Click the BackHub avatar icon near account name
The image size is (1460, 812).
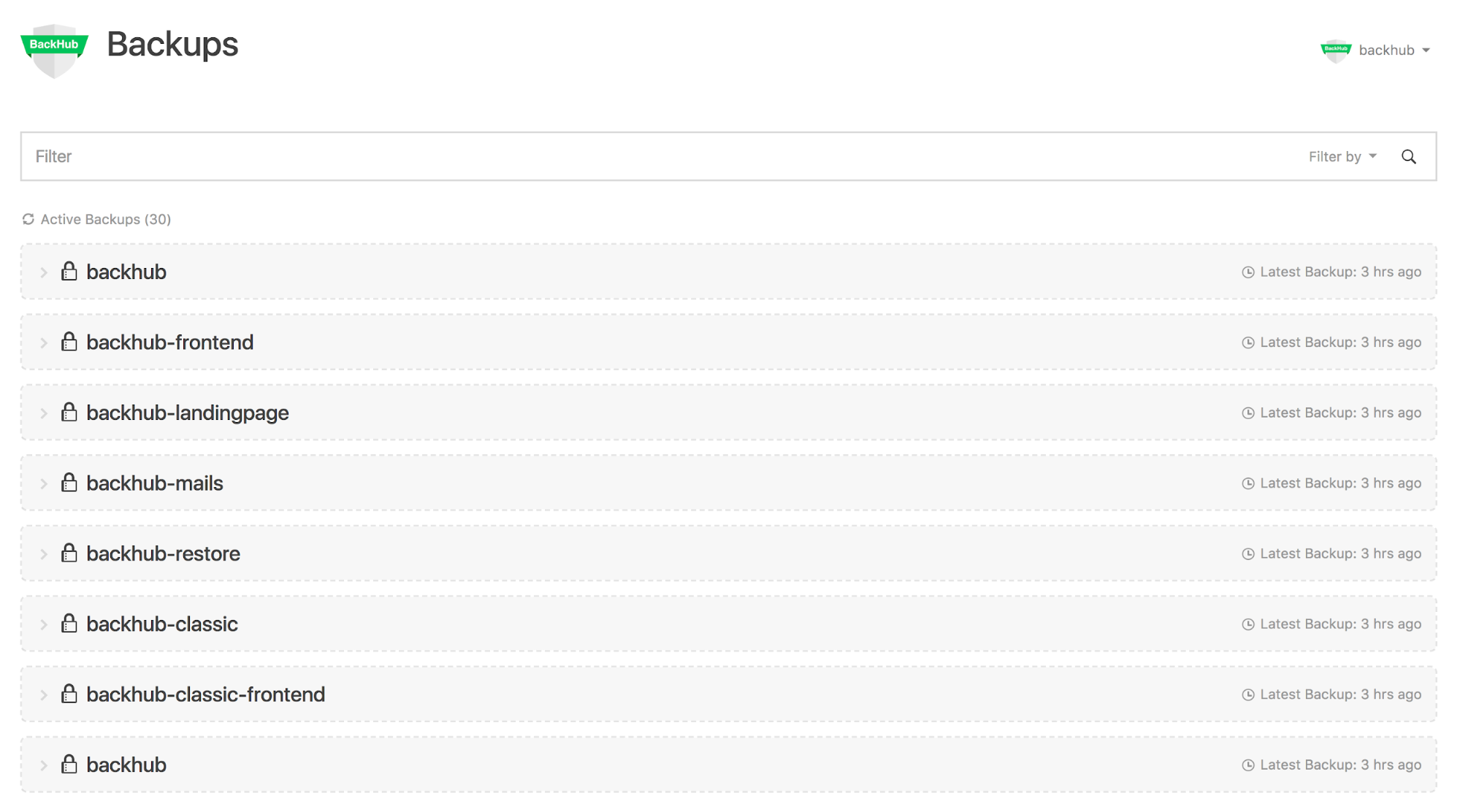click(x=1335, y=50)
